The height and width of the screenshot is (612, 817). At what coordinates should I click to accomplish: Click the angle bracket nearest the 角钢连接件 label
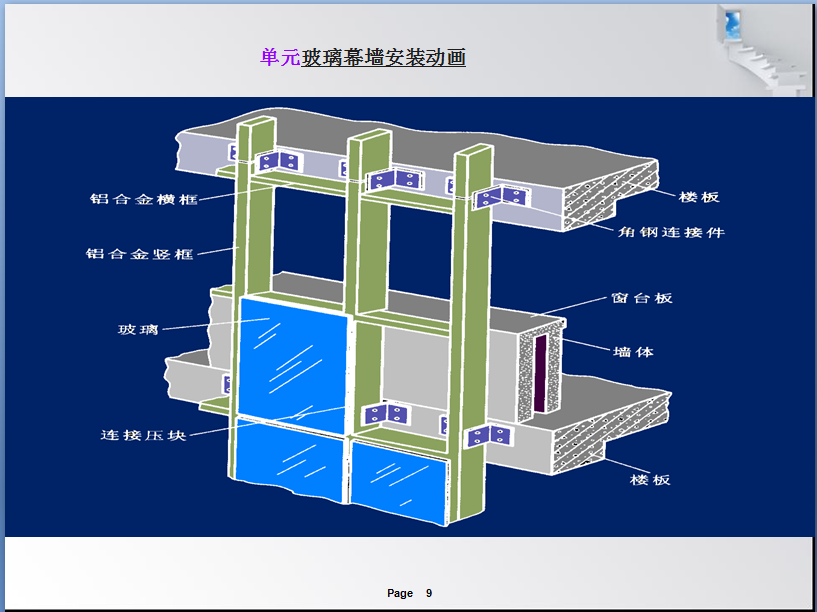pos(499,196)
